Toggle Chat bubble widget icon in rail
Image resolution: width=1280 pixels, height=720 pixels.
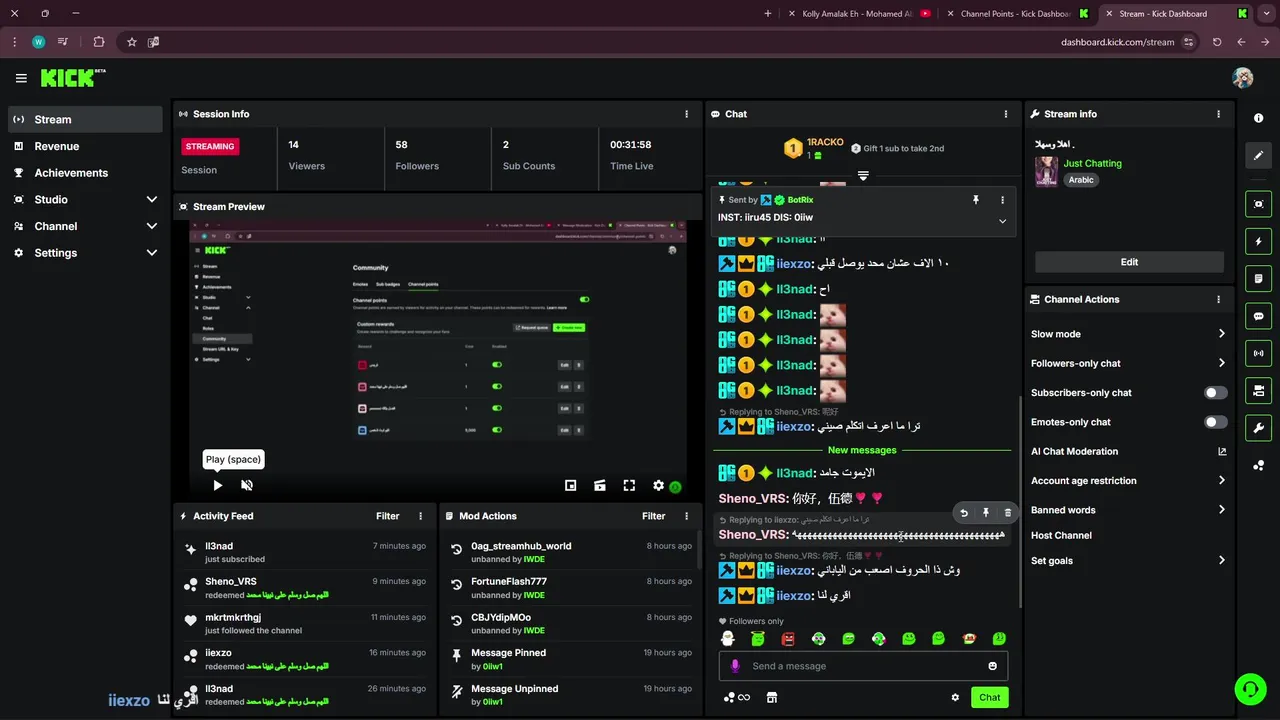1258,316
